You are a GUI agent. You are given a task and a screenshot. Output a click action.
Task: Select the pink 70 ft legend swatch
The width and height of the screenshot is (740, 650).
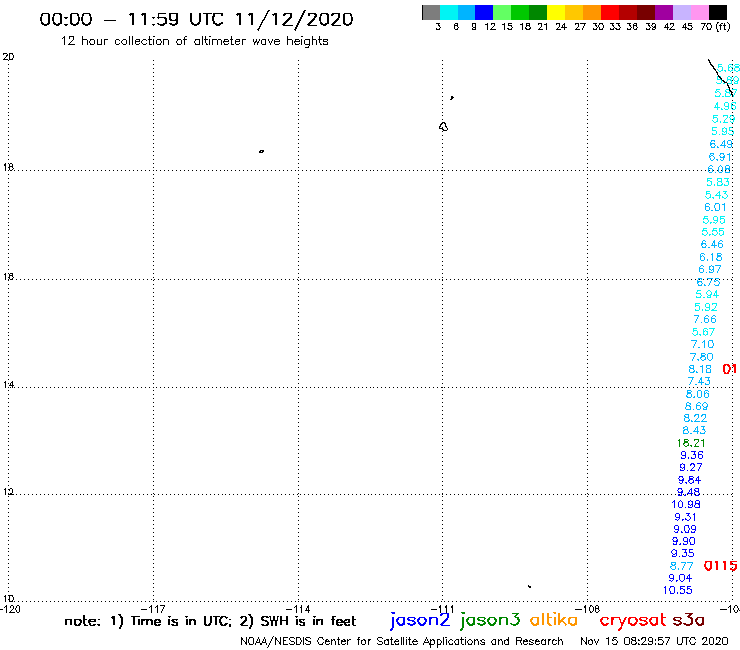[699, 12]
